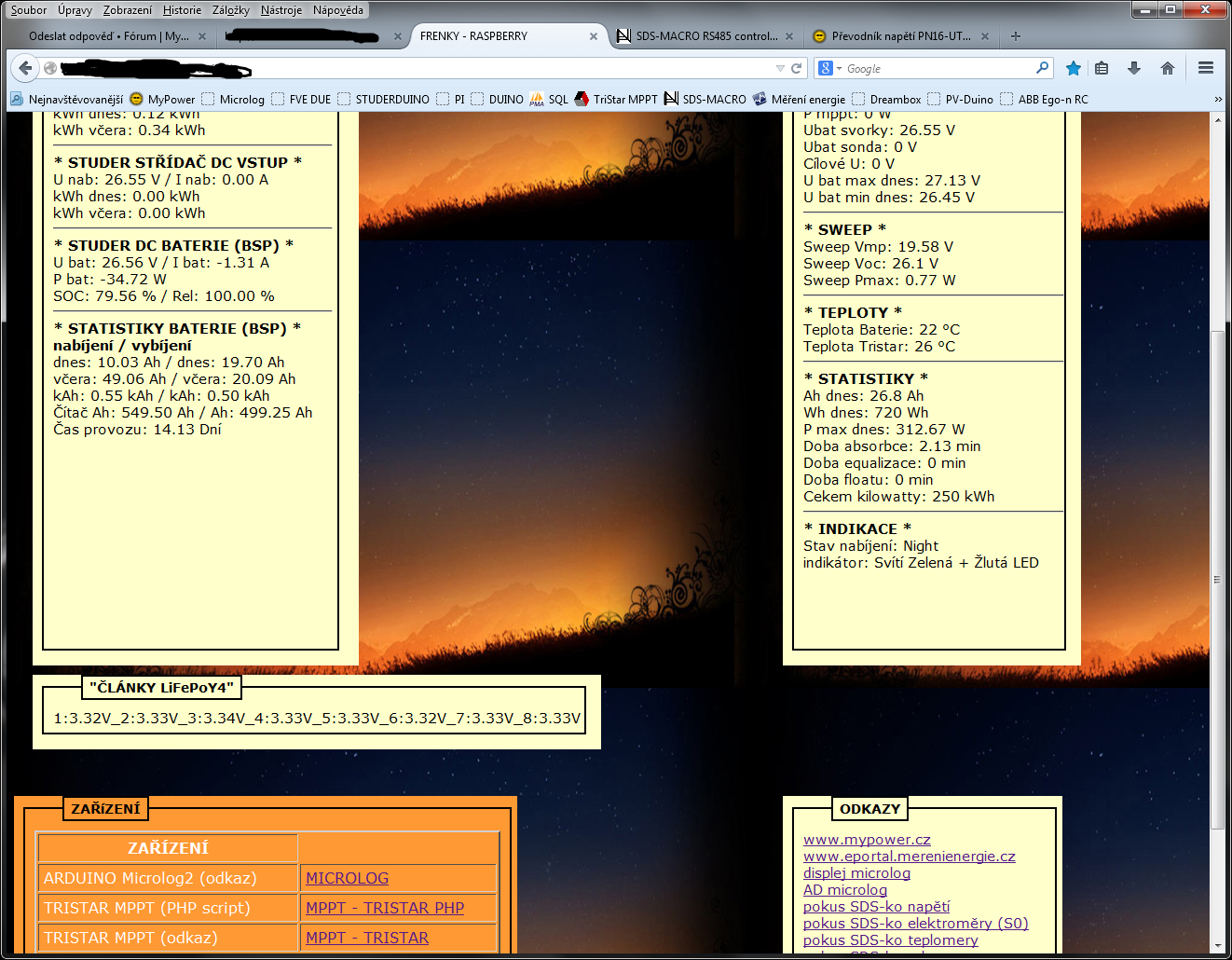Click the scrollbar up arrow
This screenshot has width=1232, height=960.
[x=1217, y=119]
